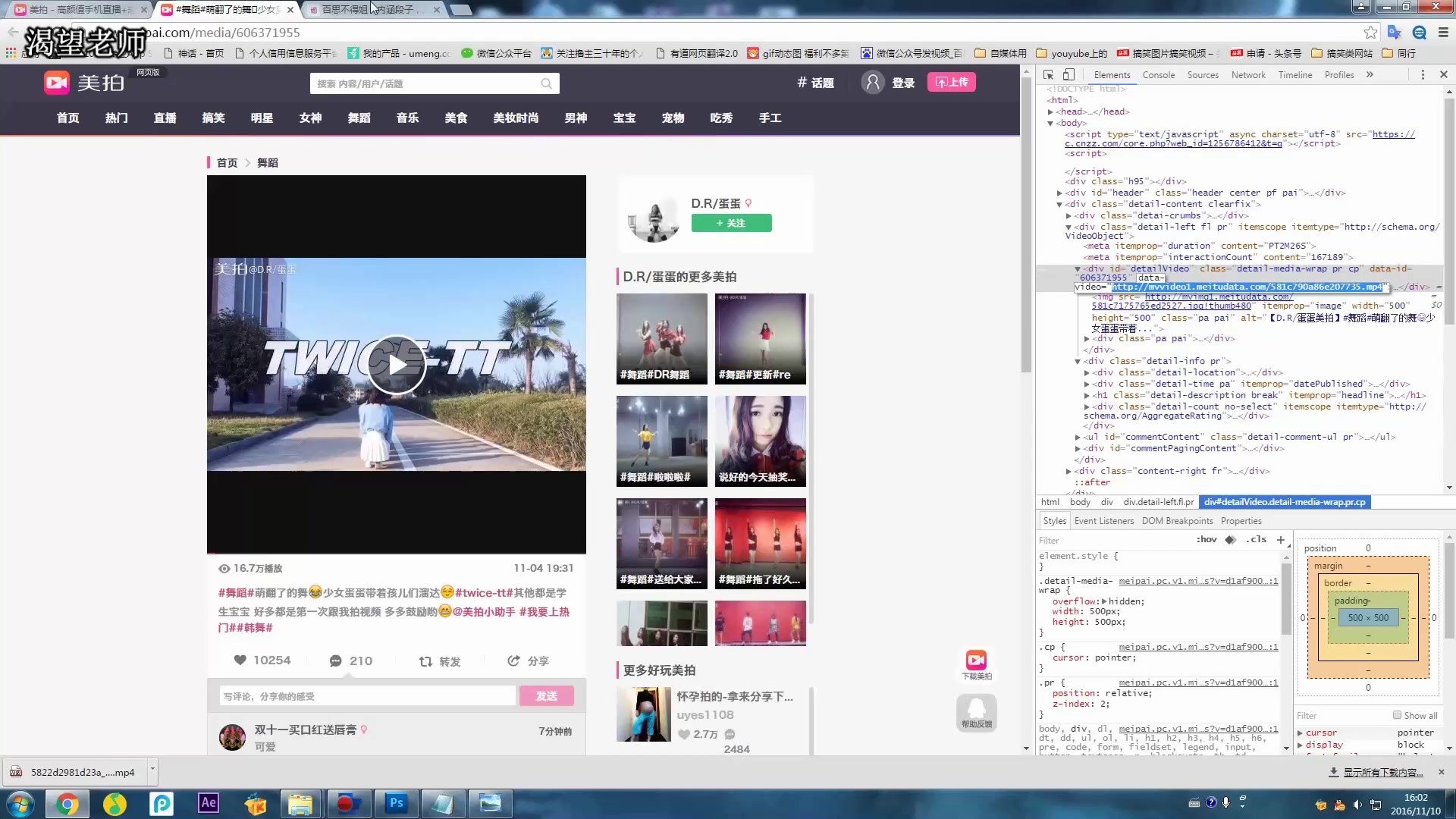Screen dimensions: 1456x819
Task: Click the Styles filter input field
Action: 1115,541
